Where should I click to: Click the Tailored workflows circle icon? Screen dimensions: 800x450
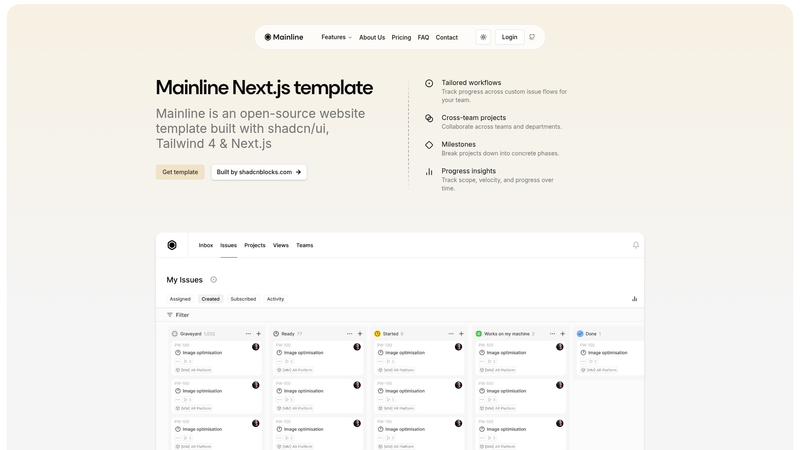(x=429, y=83)
